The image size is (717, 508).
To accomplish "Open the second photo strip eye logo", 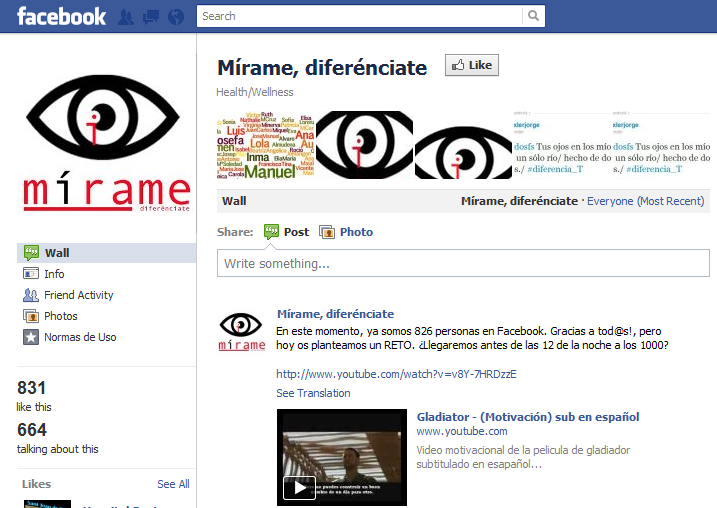I will pyautogui.click(x=364, y=145).
